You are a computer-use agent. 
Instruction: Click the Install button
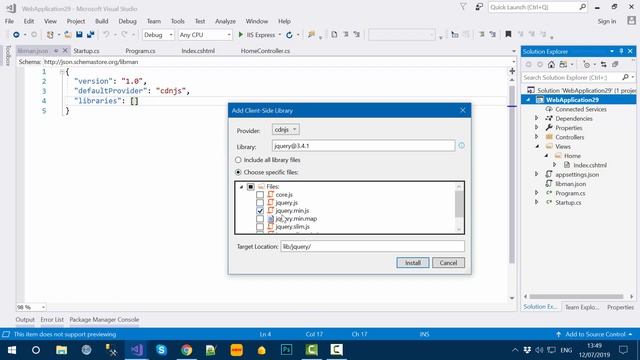click(x=413, y=263)
